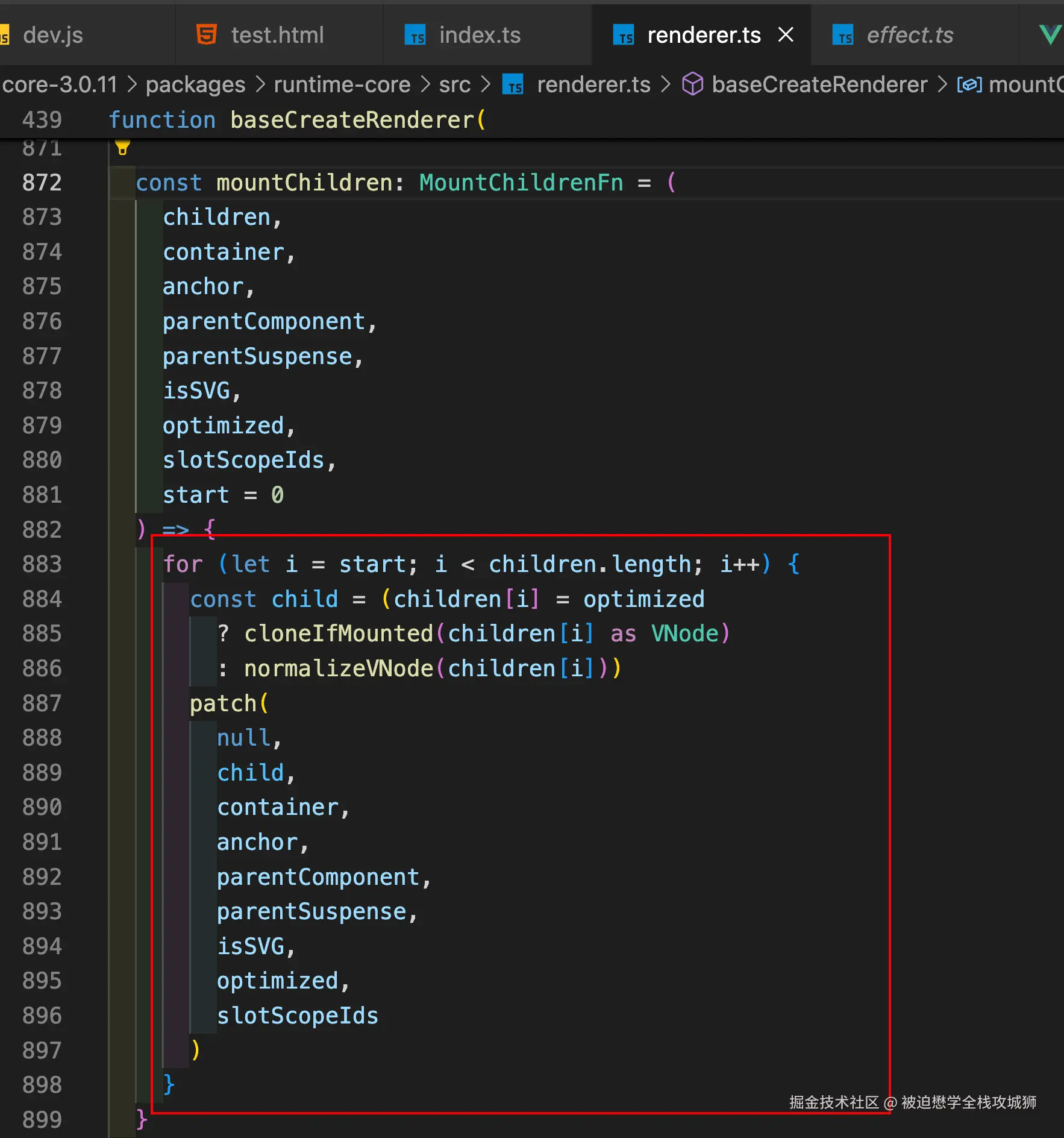Open the src breadcrumb segment
The width and height of the screenshot is (1064, 1138).
click(x=455, y=84)
